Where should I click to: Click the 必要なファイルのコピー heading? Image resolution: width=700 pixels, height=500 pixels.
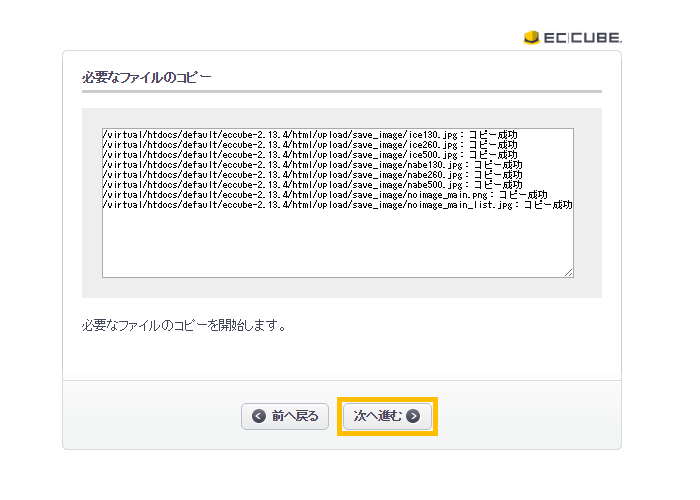(147, 77)
